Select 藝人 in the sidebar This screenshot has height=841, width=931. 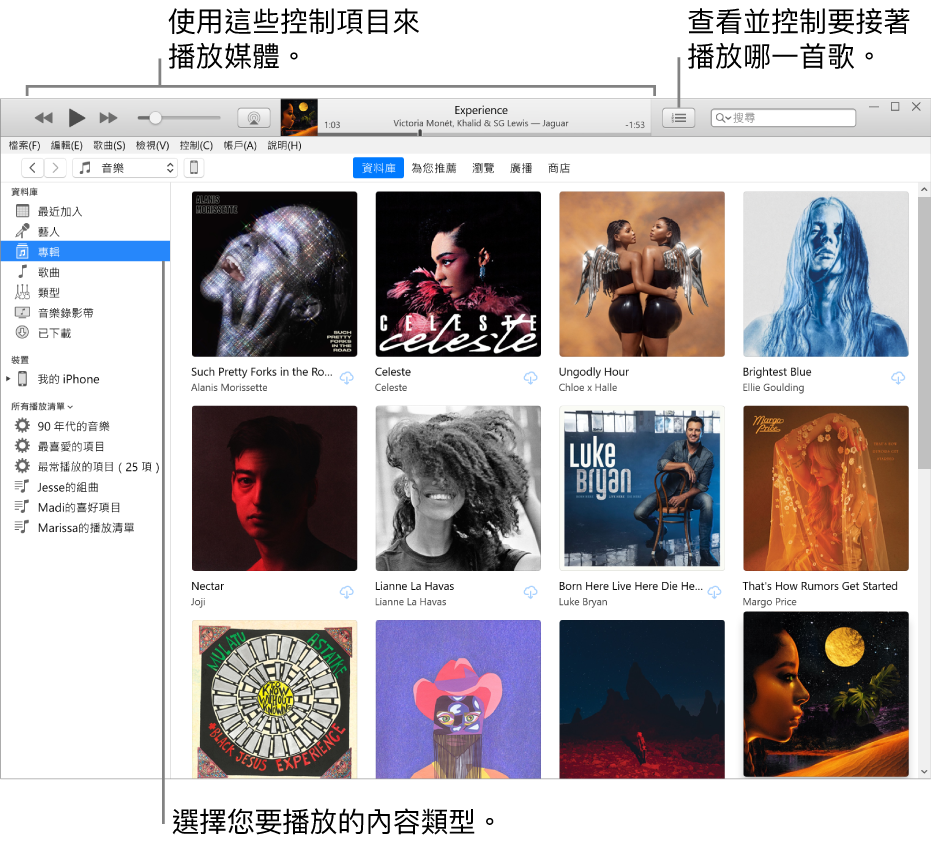(x=86, y=232)
